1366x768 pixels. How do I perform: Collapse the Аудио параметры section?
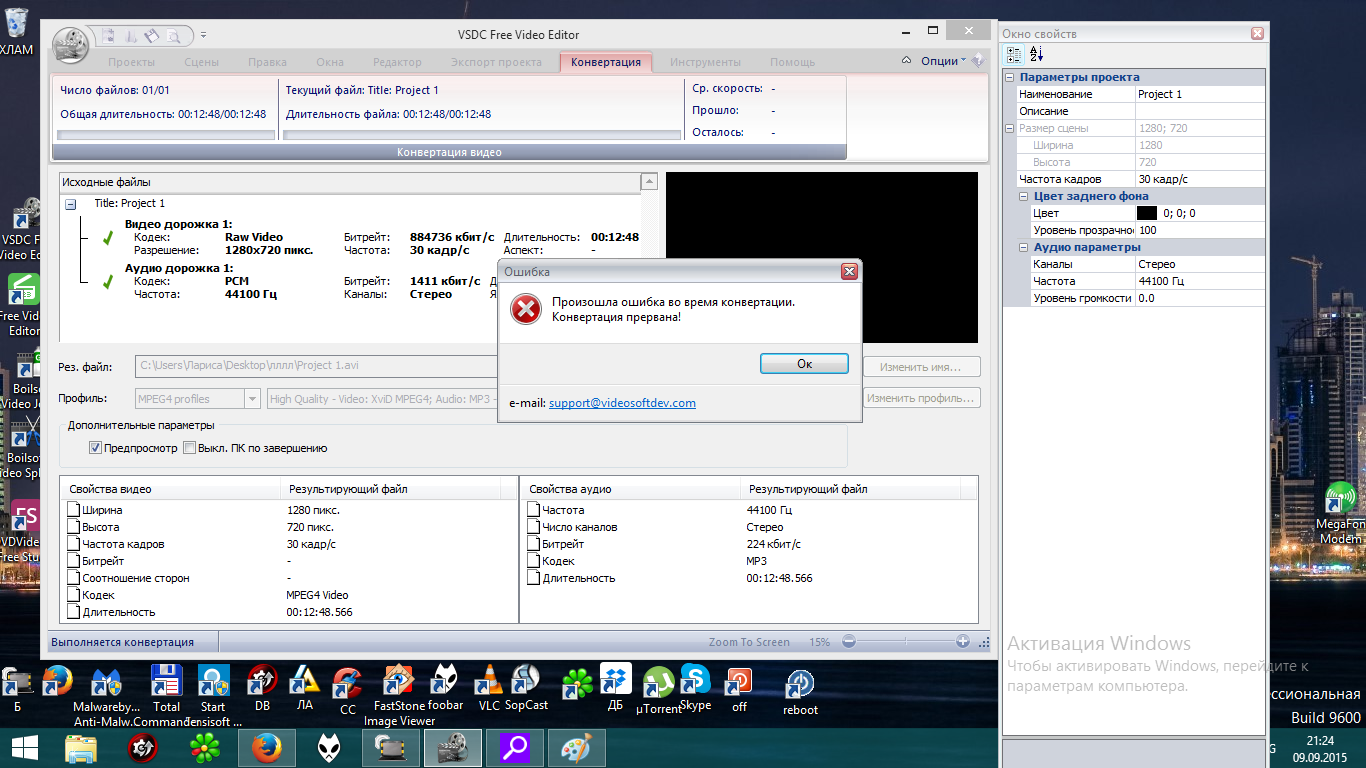(x=1024, y=247)
